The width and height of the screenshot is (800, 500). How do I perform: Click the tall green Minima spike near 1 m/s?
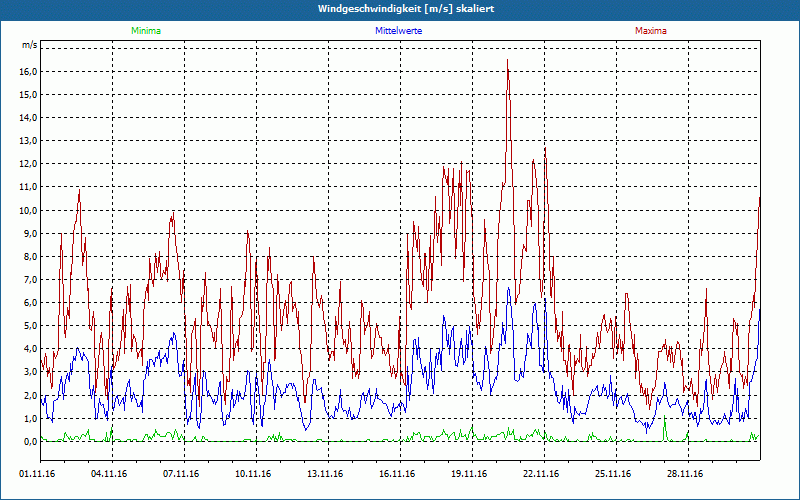664,417
